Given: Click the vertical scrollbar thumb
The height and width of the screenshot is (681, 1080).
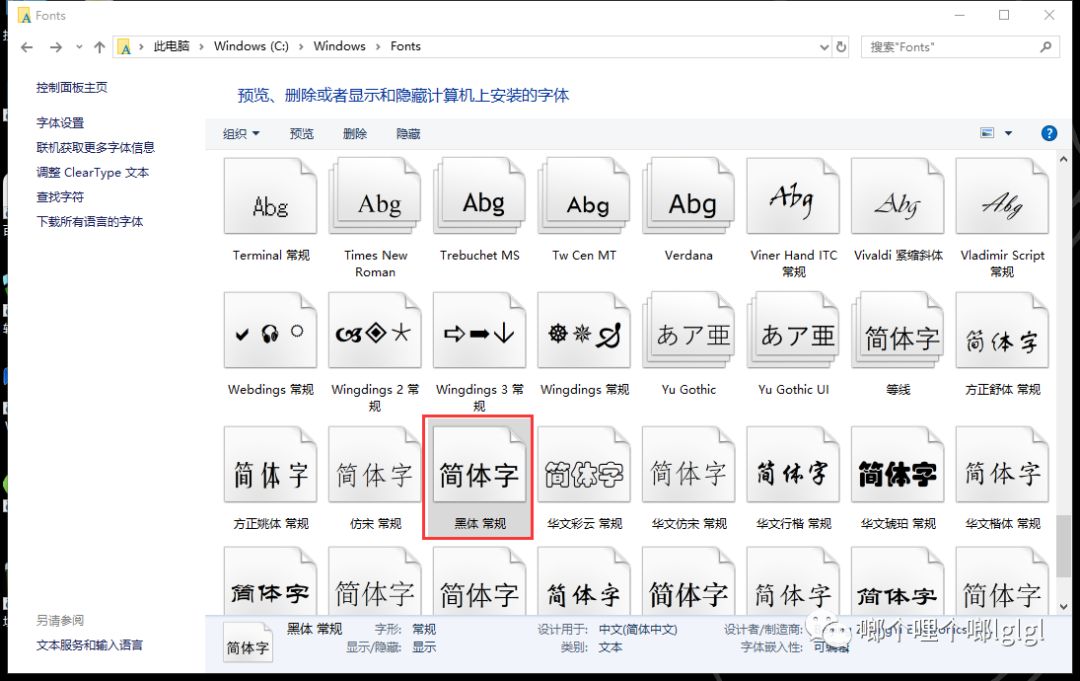Looking at the screenshot, I should coord(1063,545).
